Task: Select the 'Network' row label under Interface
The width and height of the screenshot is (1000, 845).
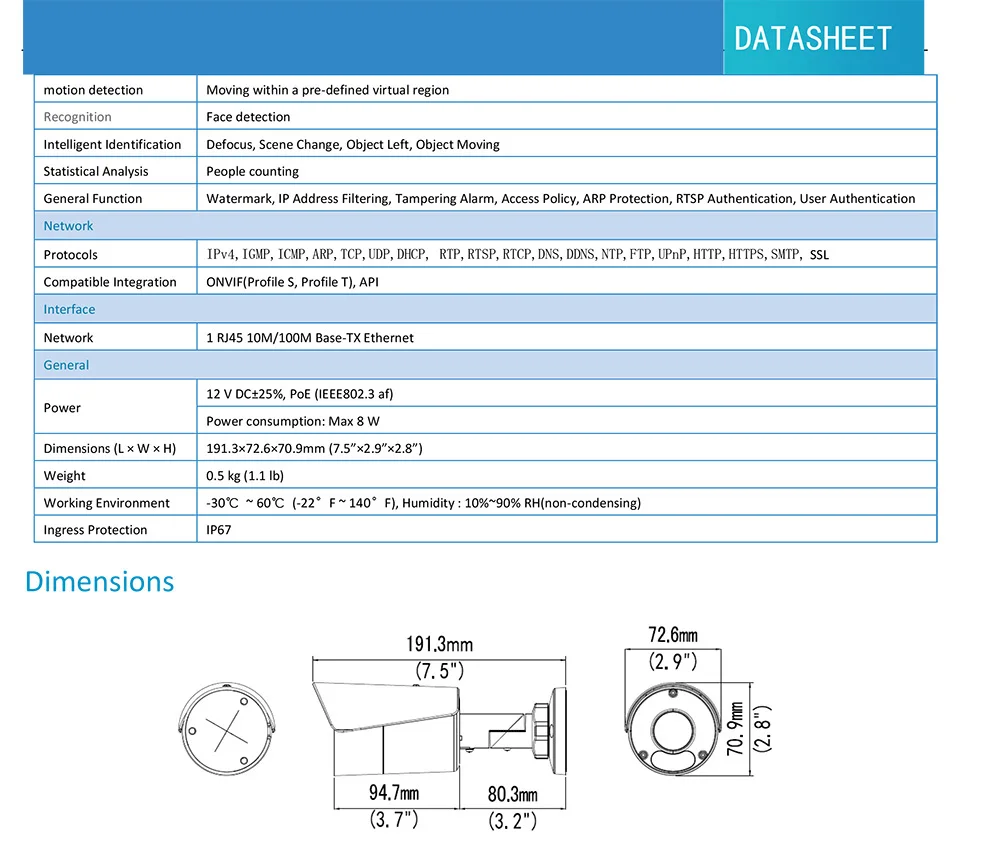Action: pos(68,338)
